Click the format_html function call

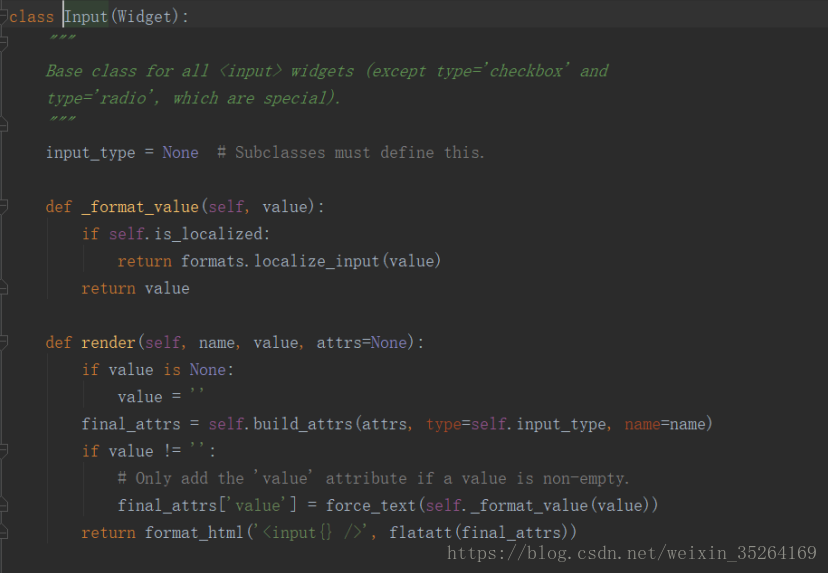[x=193, y=532]
